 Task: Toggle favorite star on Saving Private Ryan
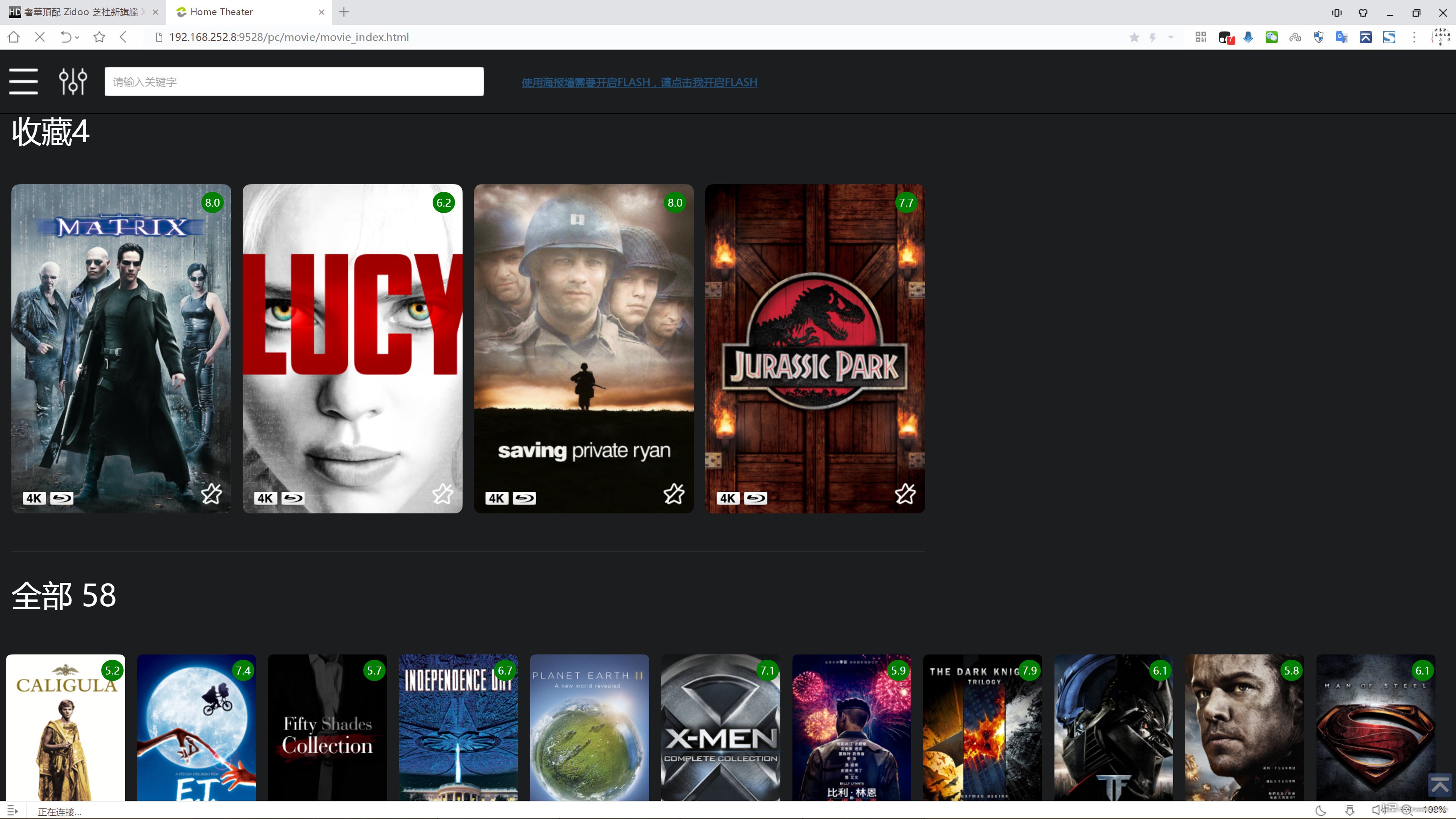[674, 494]
